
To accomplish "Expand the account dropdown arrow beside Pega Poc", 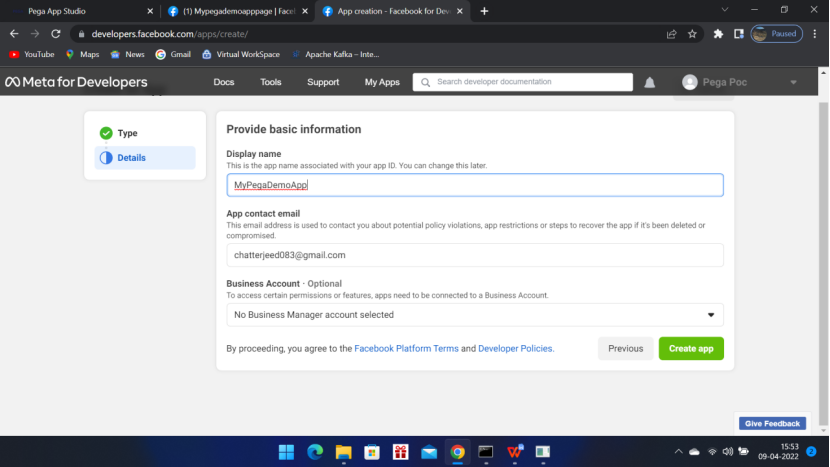I will pos(793,82).
